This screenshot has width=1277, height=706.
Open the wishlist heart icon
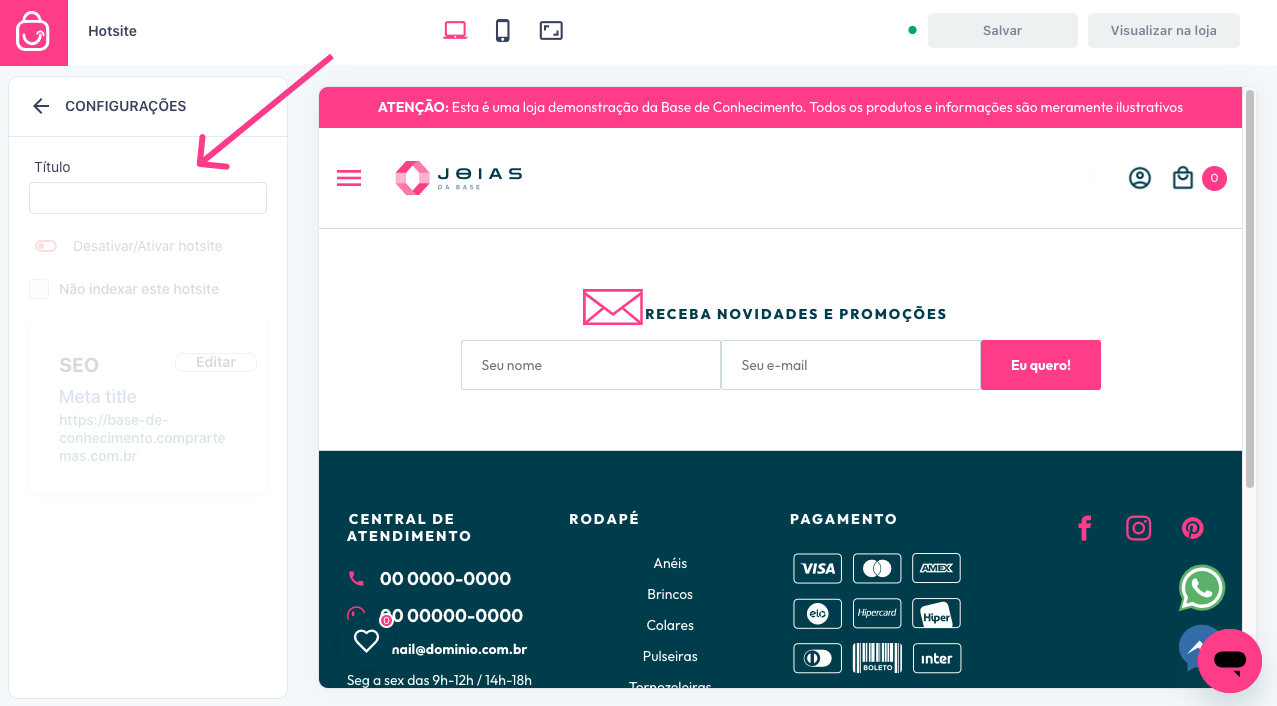click(366, 640)
